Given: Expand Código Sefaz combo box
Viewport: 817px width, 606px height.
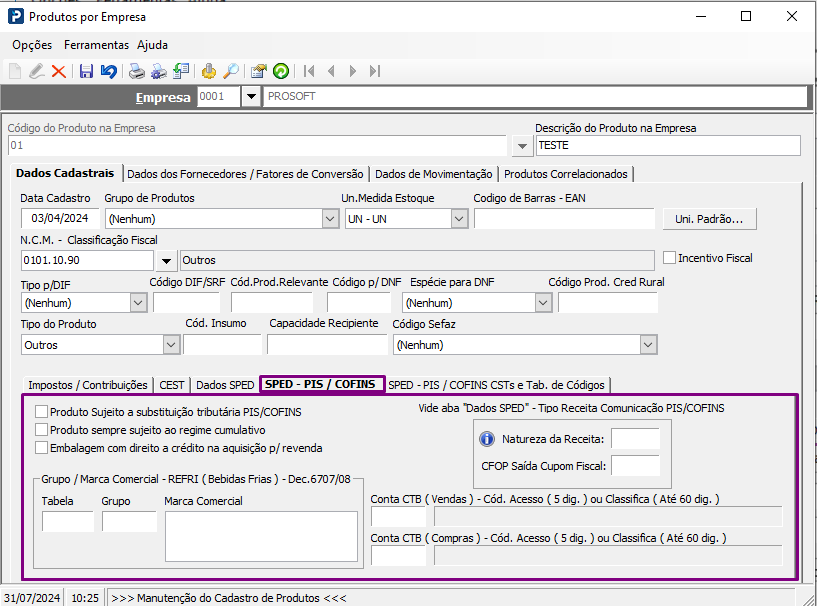Looking at the screenshot, I should pyautogui.click(x=648, y=344).
